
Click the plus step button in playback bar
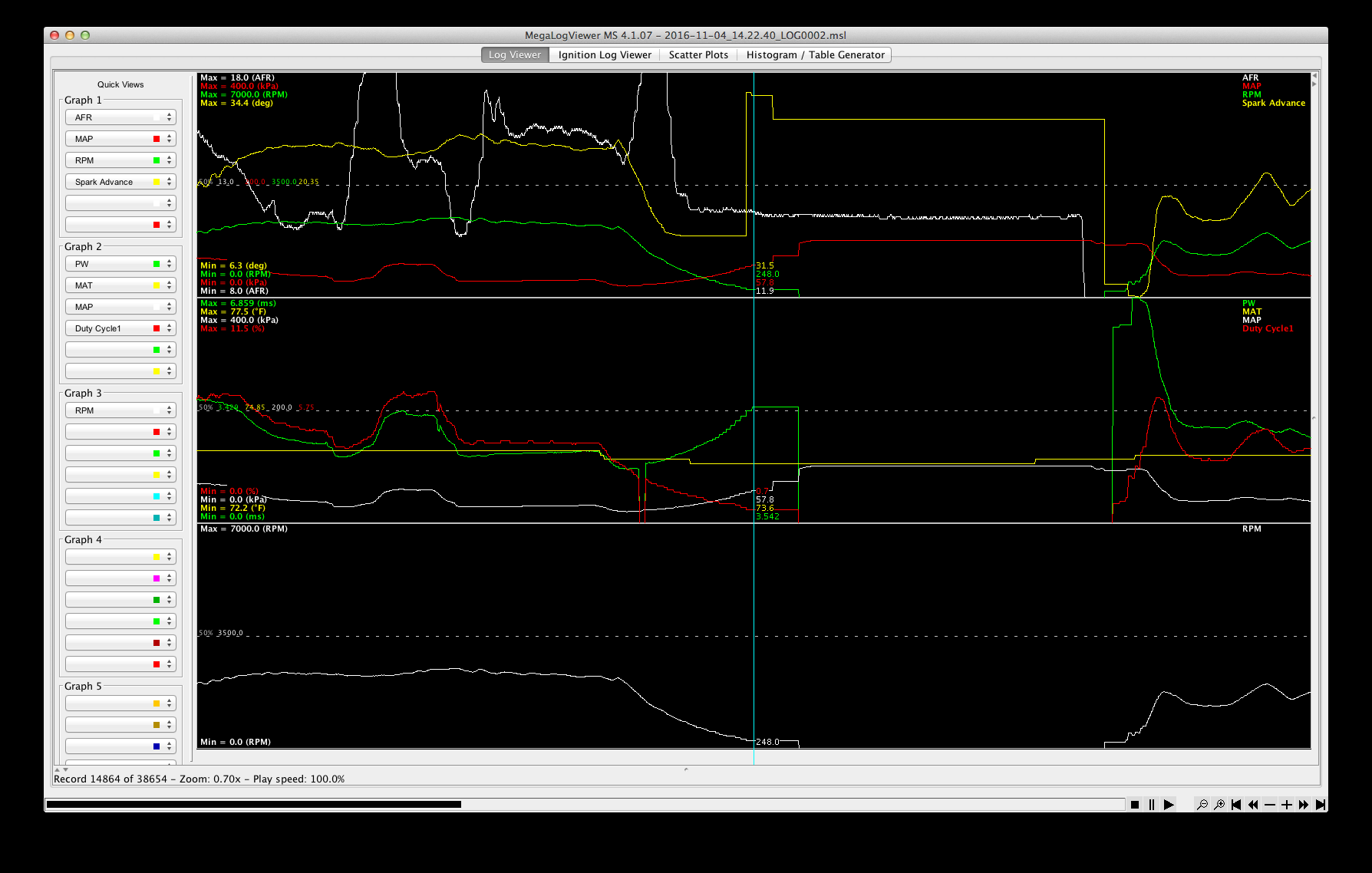(1287, 805)
